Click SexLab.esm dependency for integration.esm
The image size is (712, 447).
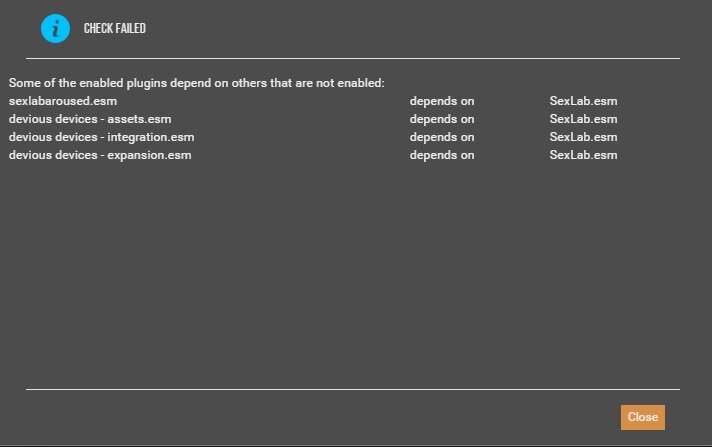[x=583, y=137]
